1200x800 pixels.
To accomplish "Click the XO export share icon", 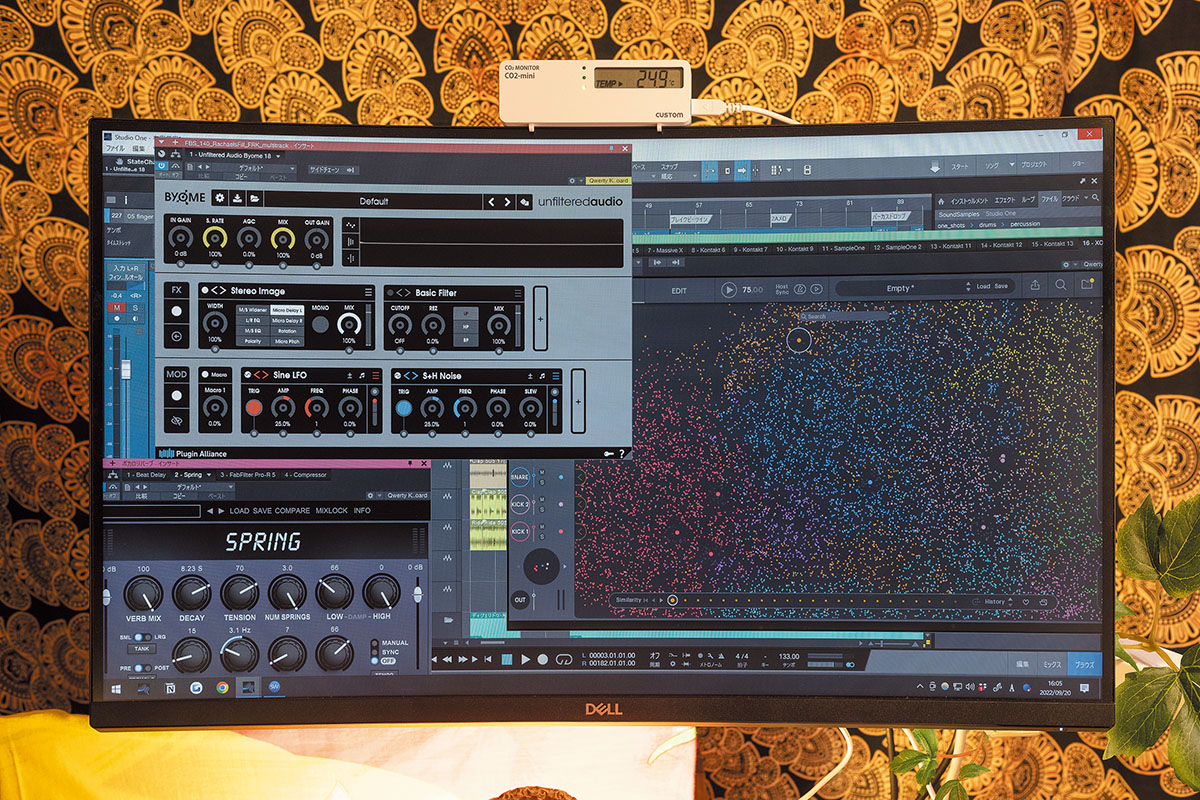I will 1035,286.
